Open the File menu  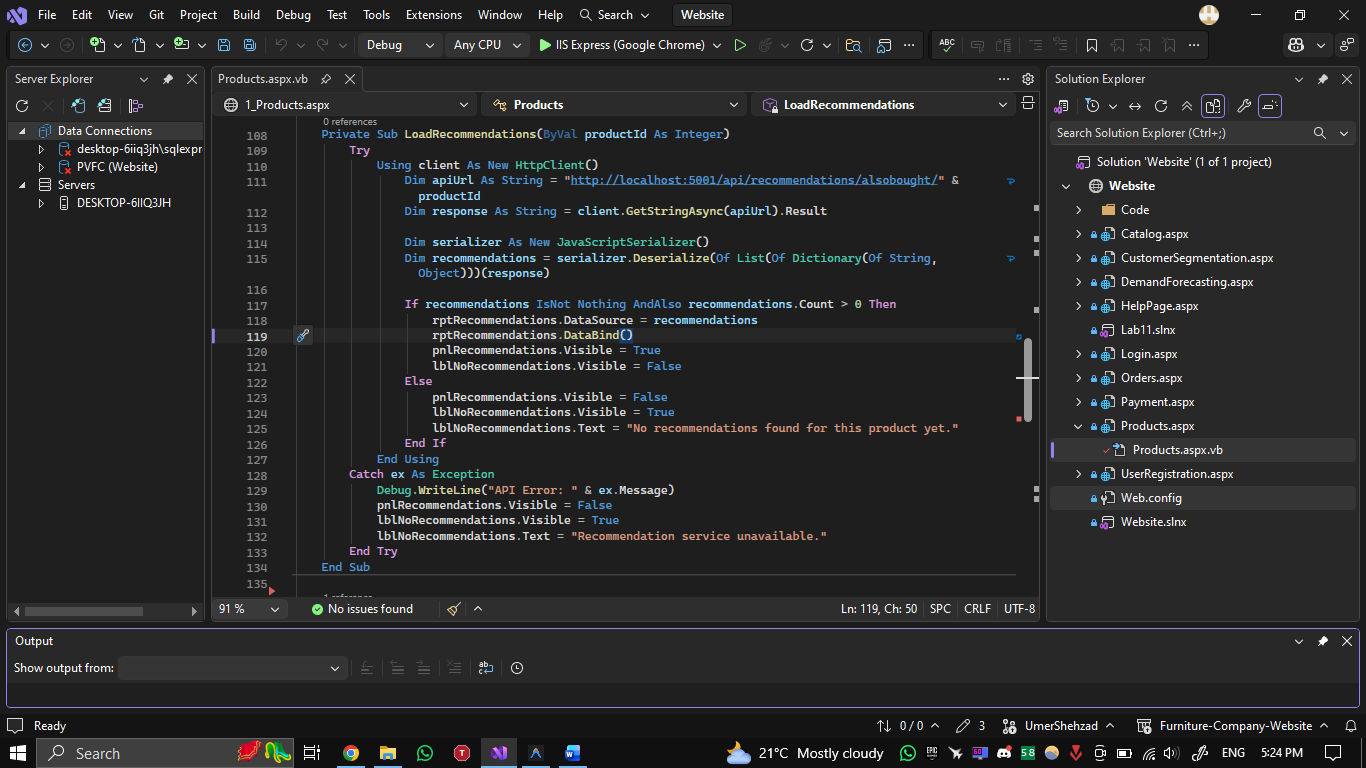tap(47, 15)
